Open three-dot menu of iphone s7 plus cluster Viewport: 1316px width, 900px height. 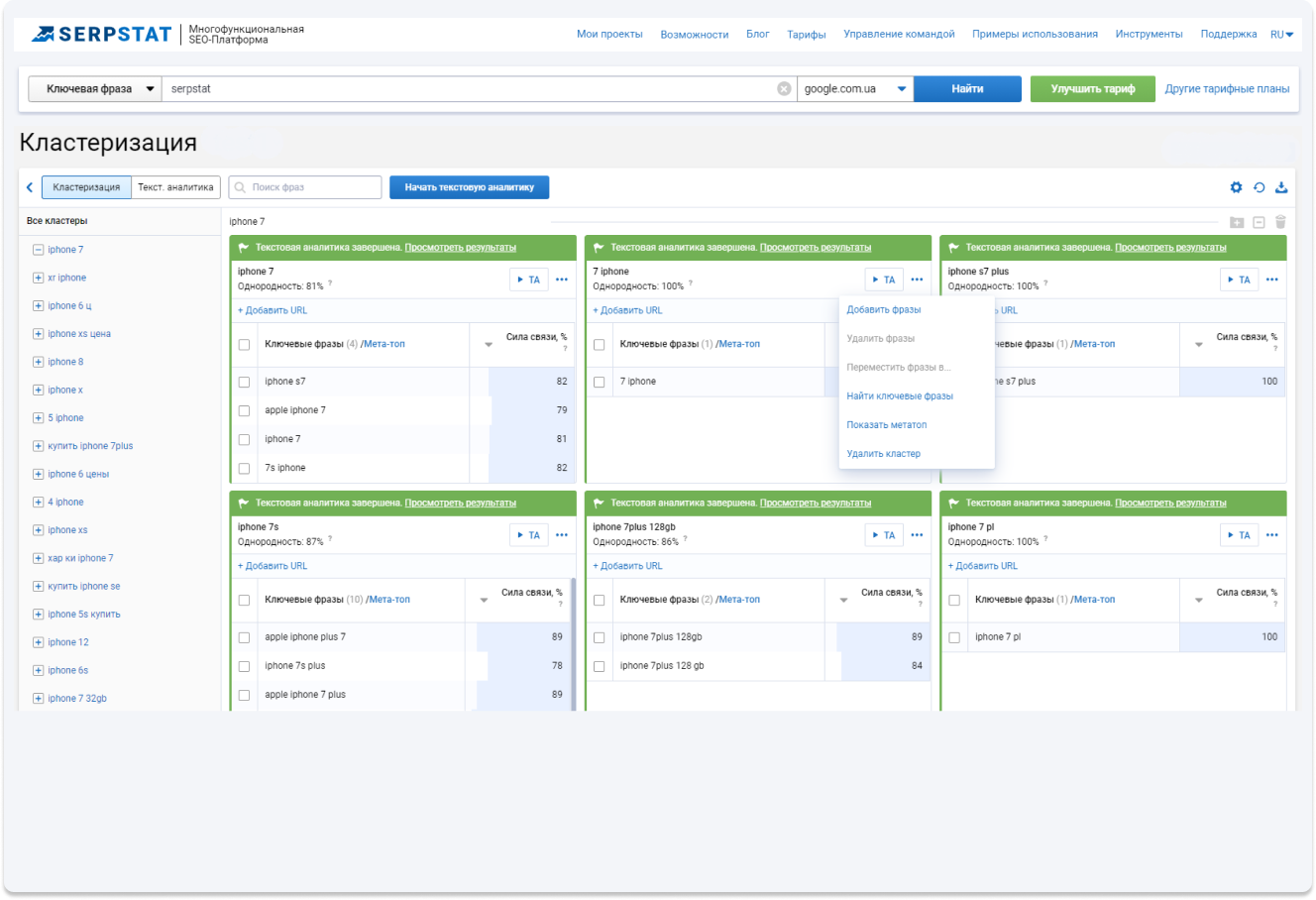[1272, 280]
